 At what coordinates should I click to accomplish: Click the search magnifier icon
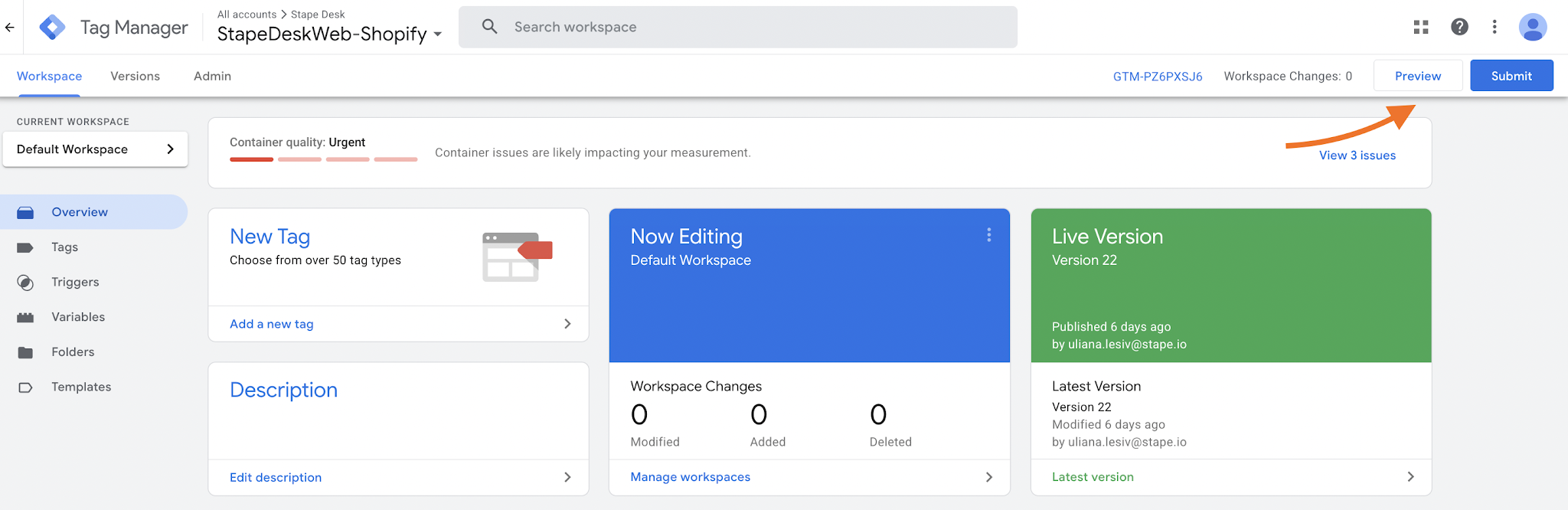[490, 27]
